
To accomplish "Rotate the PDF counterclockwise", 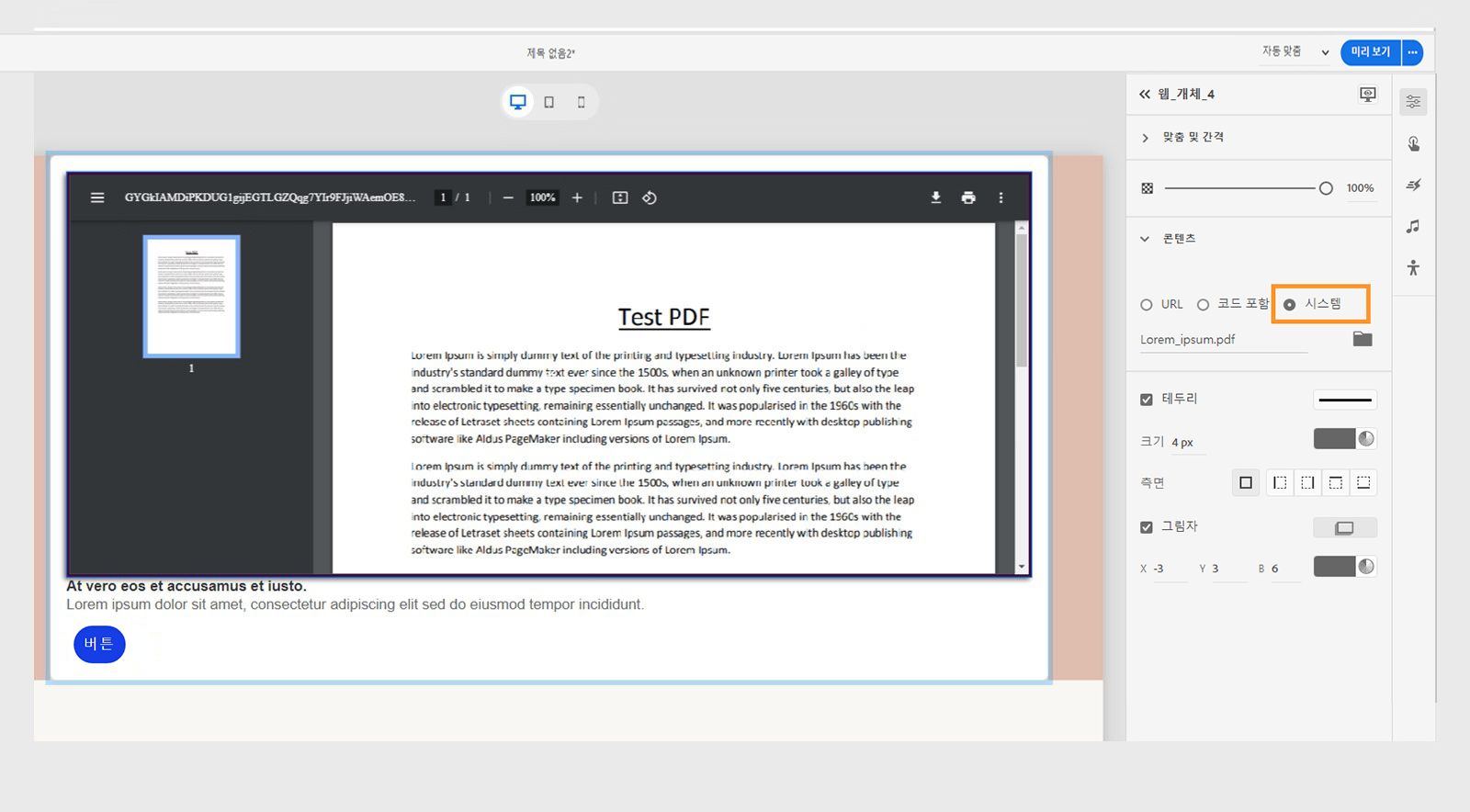I will [x=650, y=197].
